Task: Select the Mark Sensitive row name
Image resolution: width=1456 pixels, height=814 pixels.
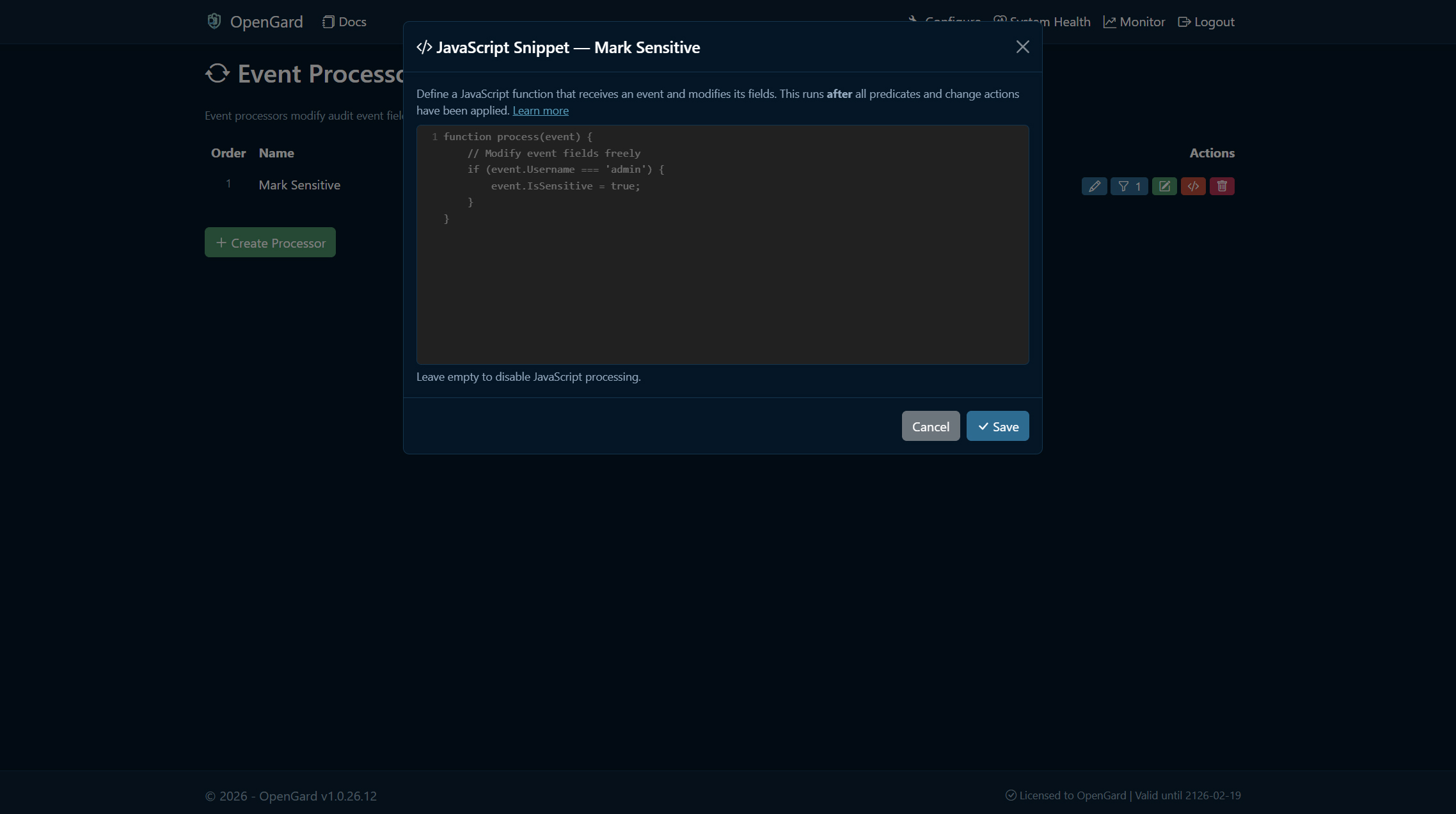Action: [x=299, y=185]
